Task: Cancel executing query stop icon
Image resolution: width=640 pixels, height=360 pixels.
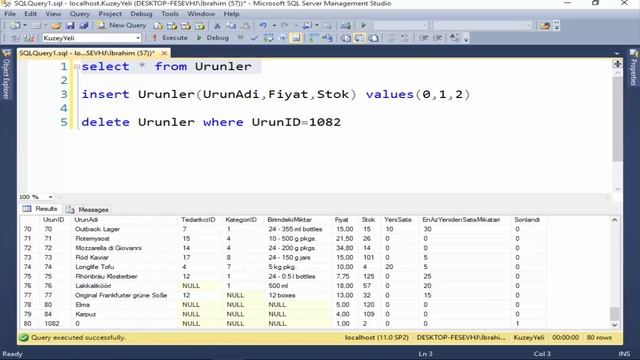Action: [240, 38]
